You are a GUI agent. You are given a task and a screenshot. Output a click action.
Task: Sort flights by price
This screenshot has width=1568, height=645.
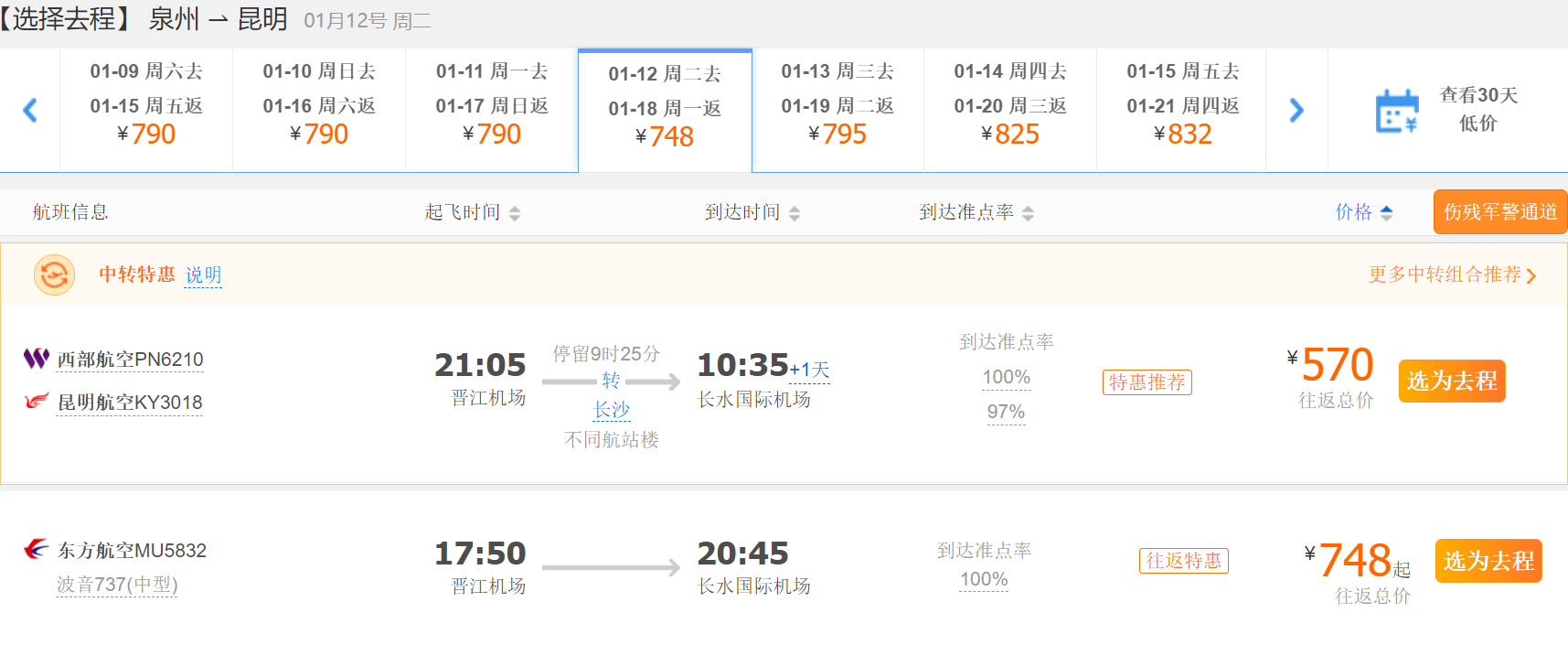point(1363,212)
